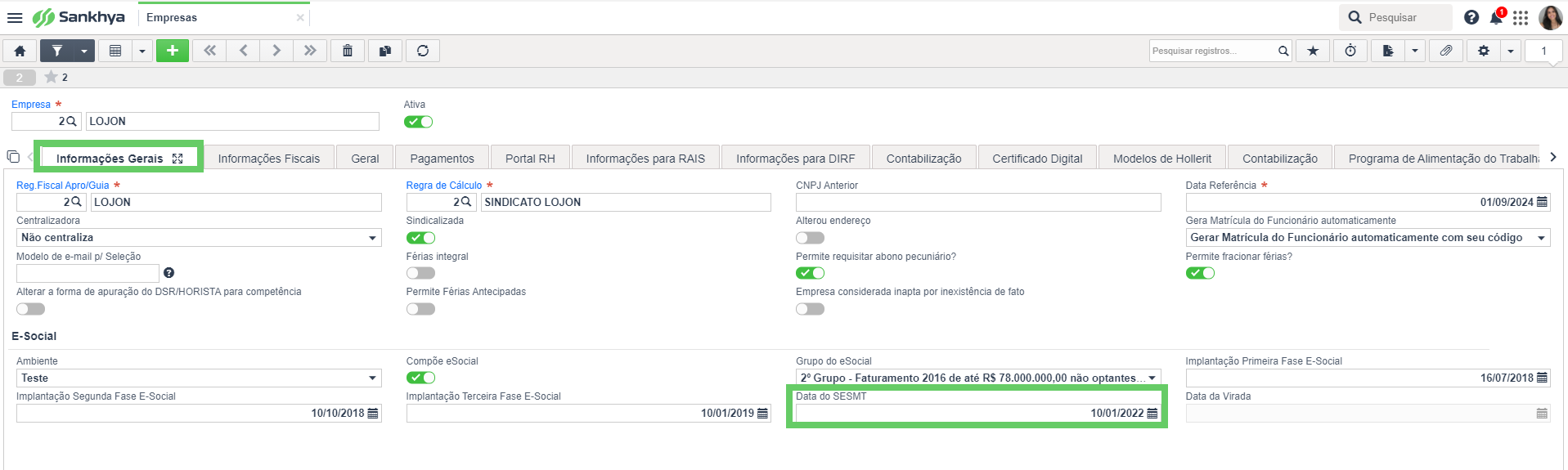Delete record with the trash icon
The height and width of the screenshot is (470, 1568).
(348, 51)
